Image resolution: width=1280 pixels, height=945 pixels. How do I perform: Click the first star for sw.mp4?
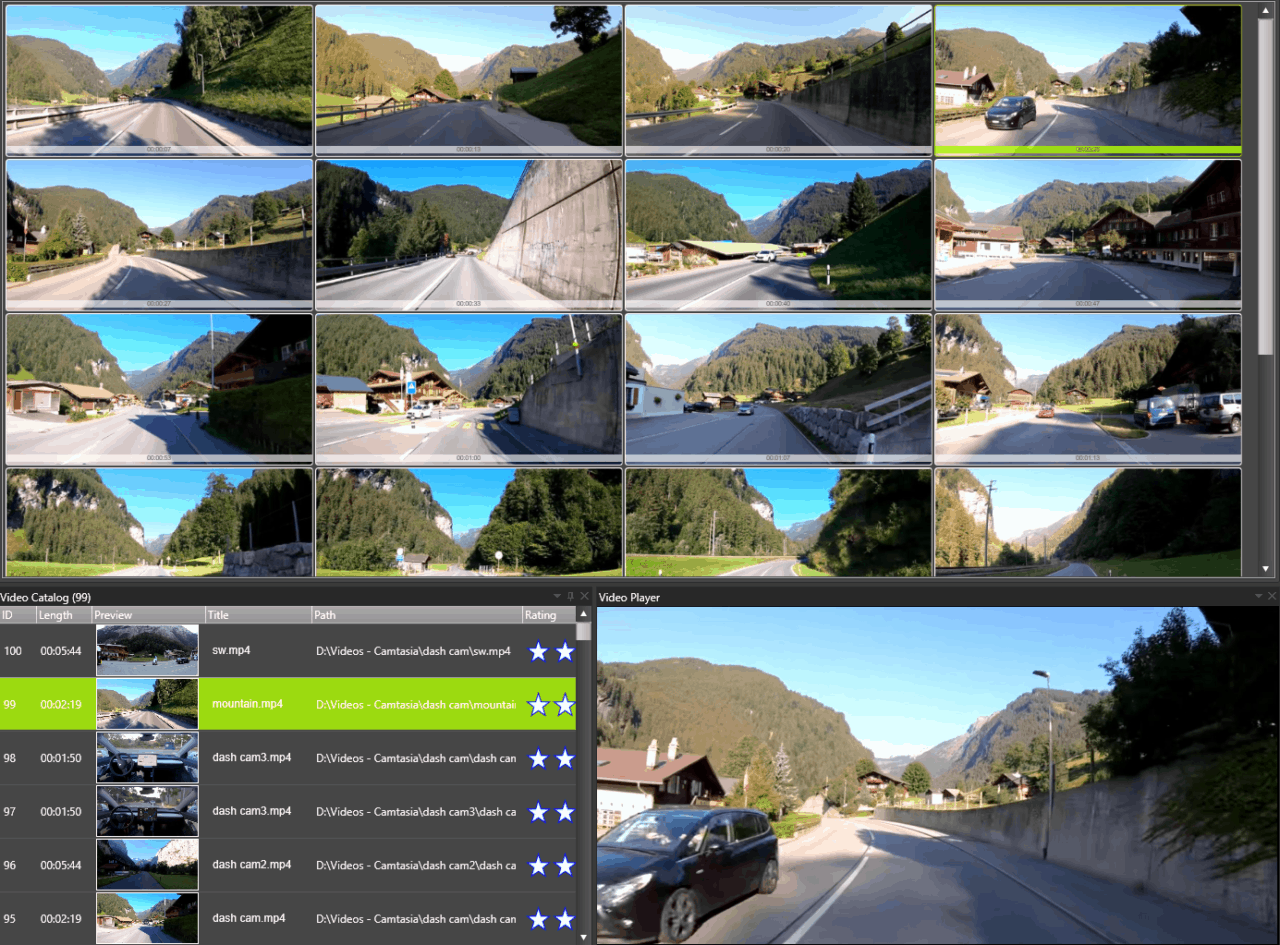point(538,650)
